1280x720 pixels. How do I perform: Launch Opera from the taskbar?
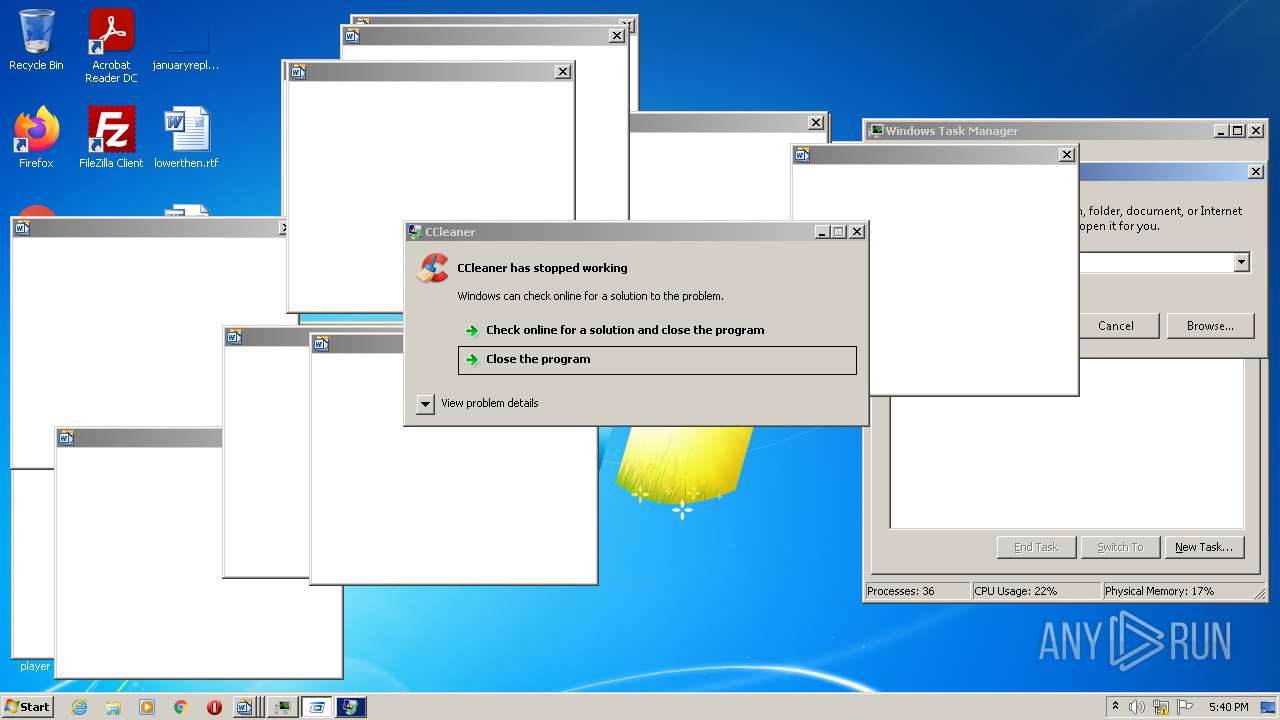point(214,707)
